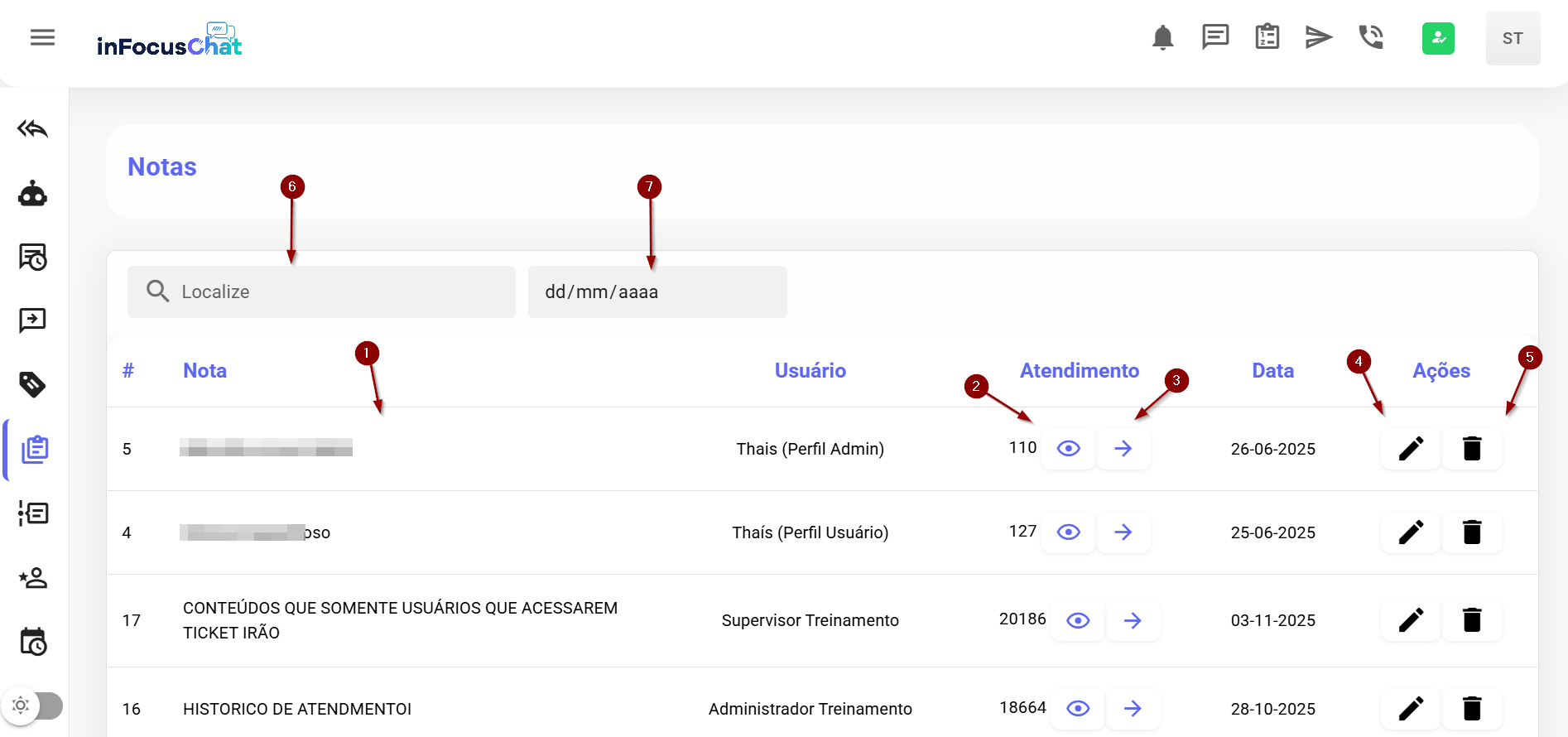This screenshot has width=1568, height=737.
Task: Open the contacts star-person sidebar item
Action: click(x=33, y=578)
